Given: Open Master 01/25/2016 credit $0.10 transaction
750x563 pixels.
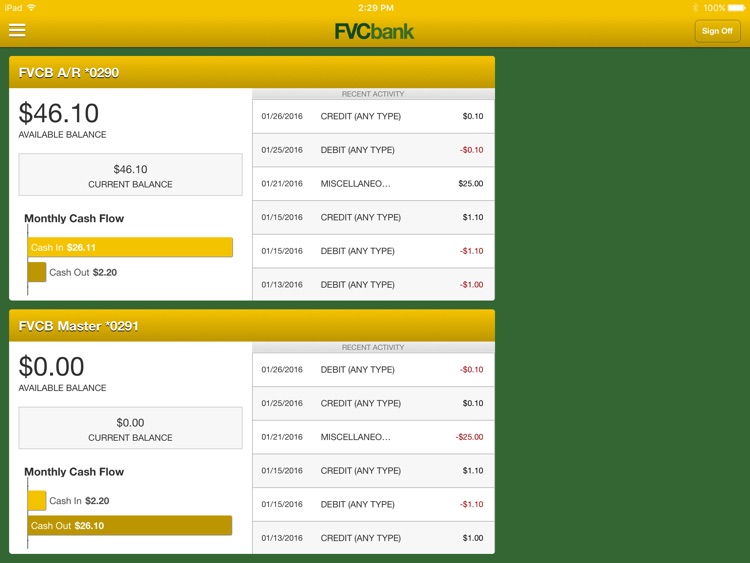Looking at the screenshot, I should pos(373,404).
